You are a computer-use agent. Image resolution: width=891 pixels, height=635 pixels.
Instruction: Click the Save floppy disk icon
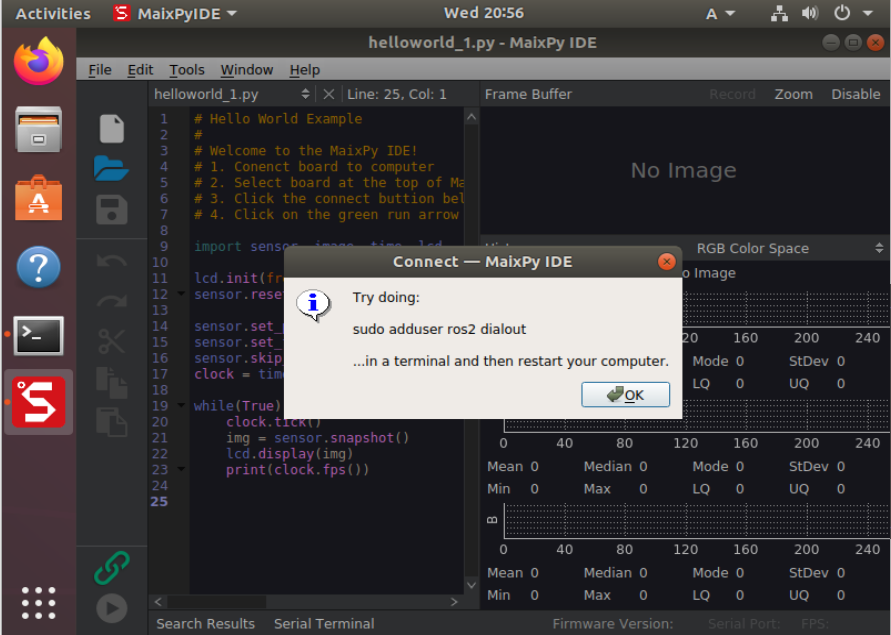111,210
